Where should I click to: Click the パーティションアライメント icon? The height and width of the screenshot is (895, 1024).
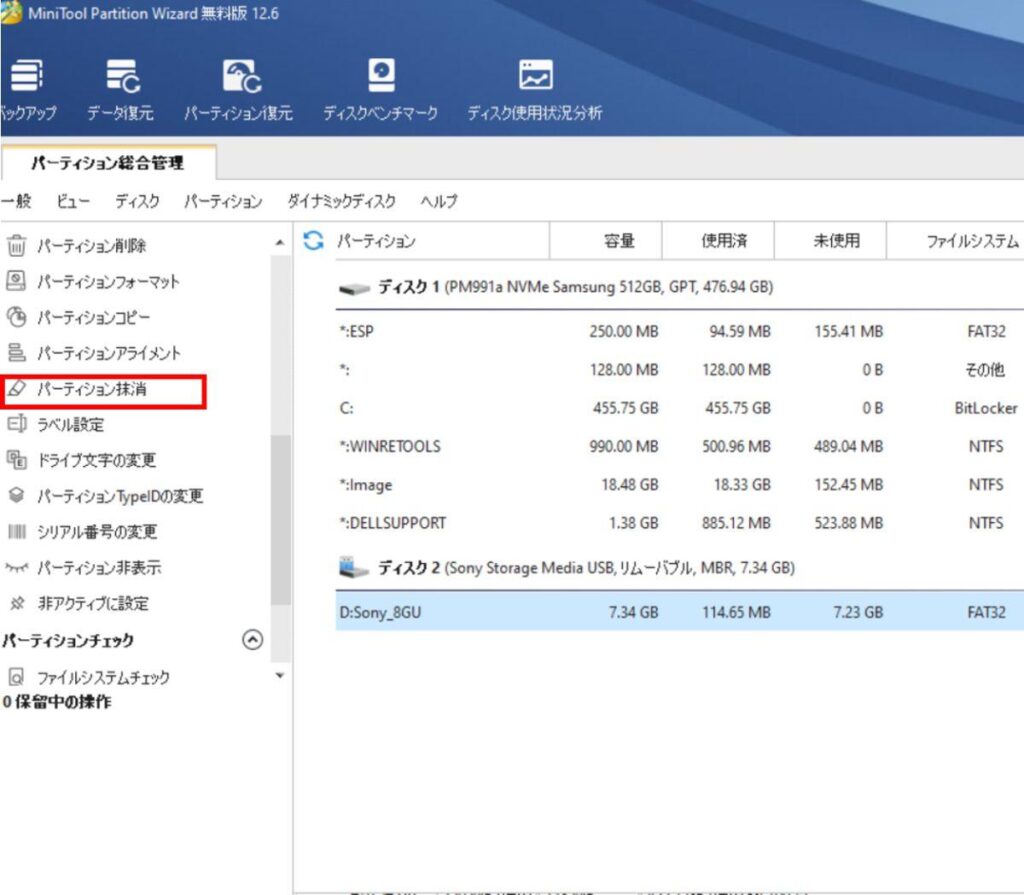tap(16, 353)
